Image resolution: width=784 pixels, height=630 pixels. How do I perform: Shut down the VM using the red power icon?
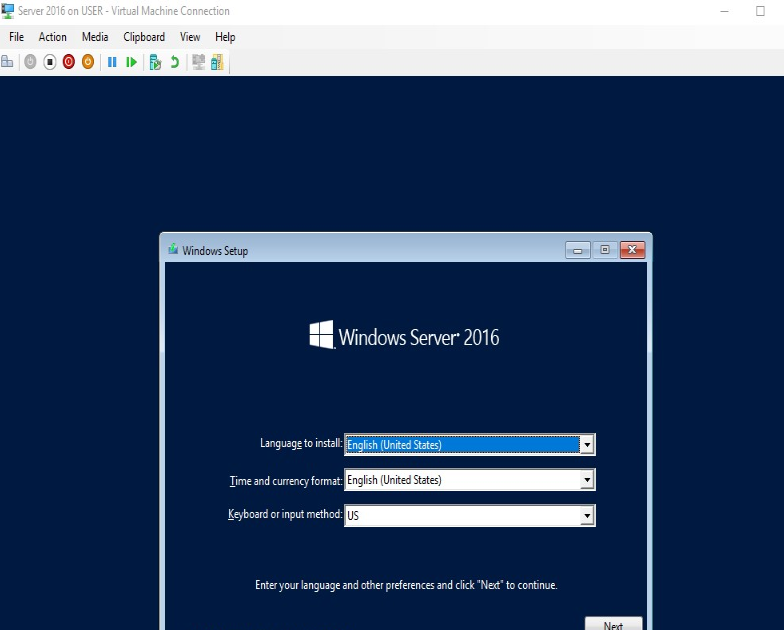click(69, 62)
